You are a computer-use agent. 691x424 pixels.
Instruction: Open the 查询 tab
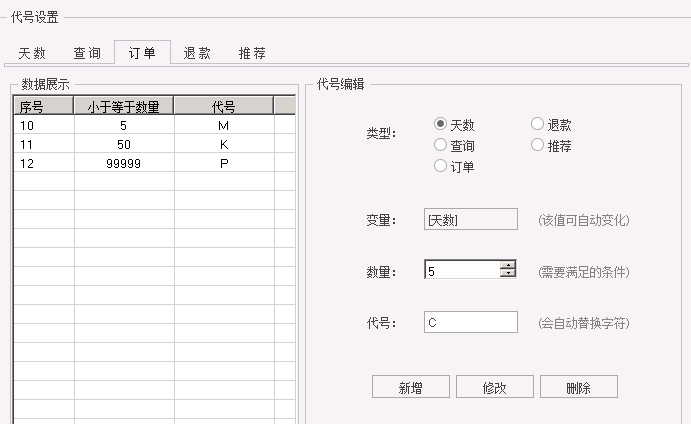[x=87, y=53]
